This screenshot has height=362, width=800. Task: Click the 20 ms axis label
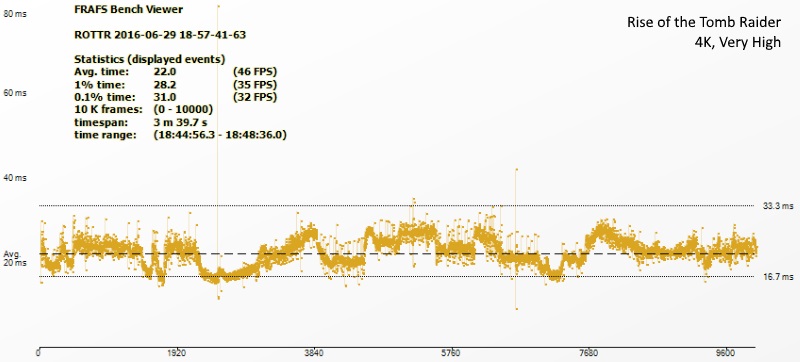[x=15, y=263]
